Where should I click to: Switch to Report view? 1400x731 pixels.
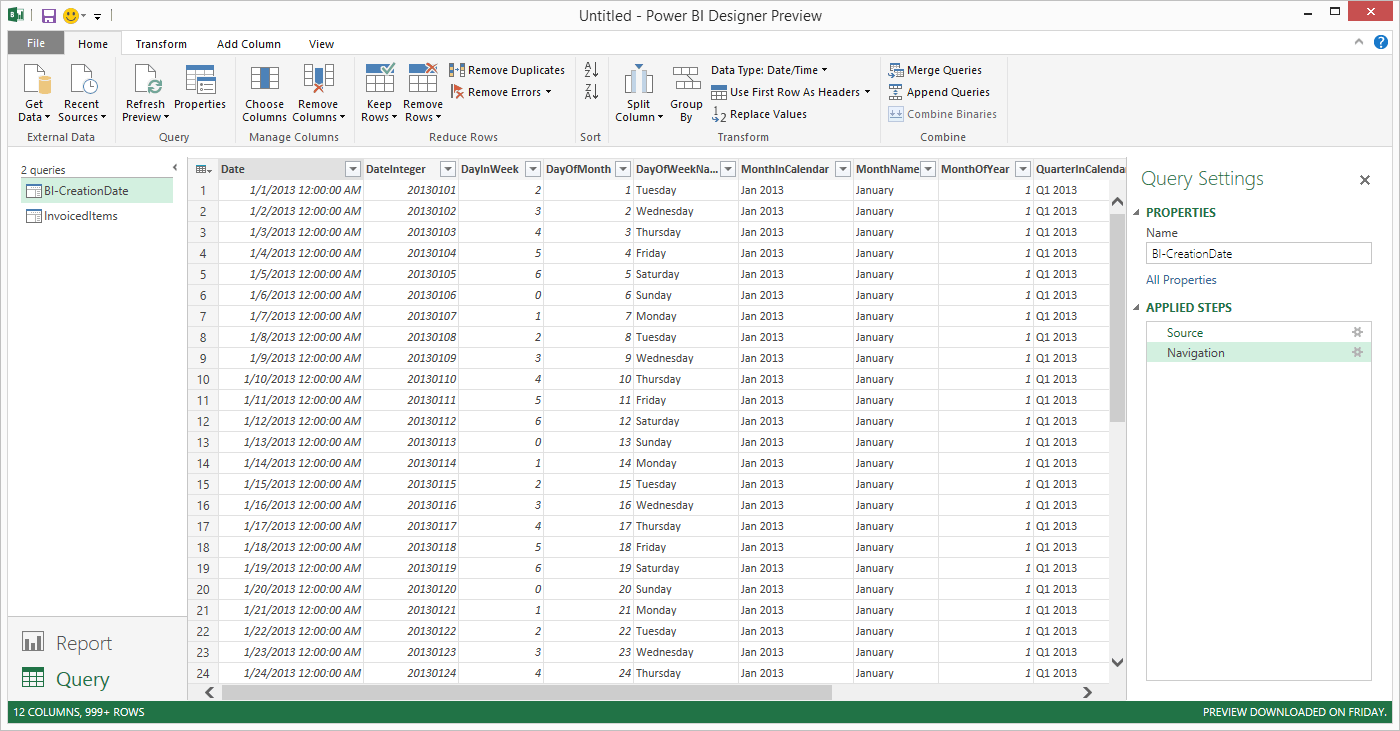tap(67, 643)
